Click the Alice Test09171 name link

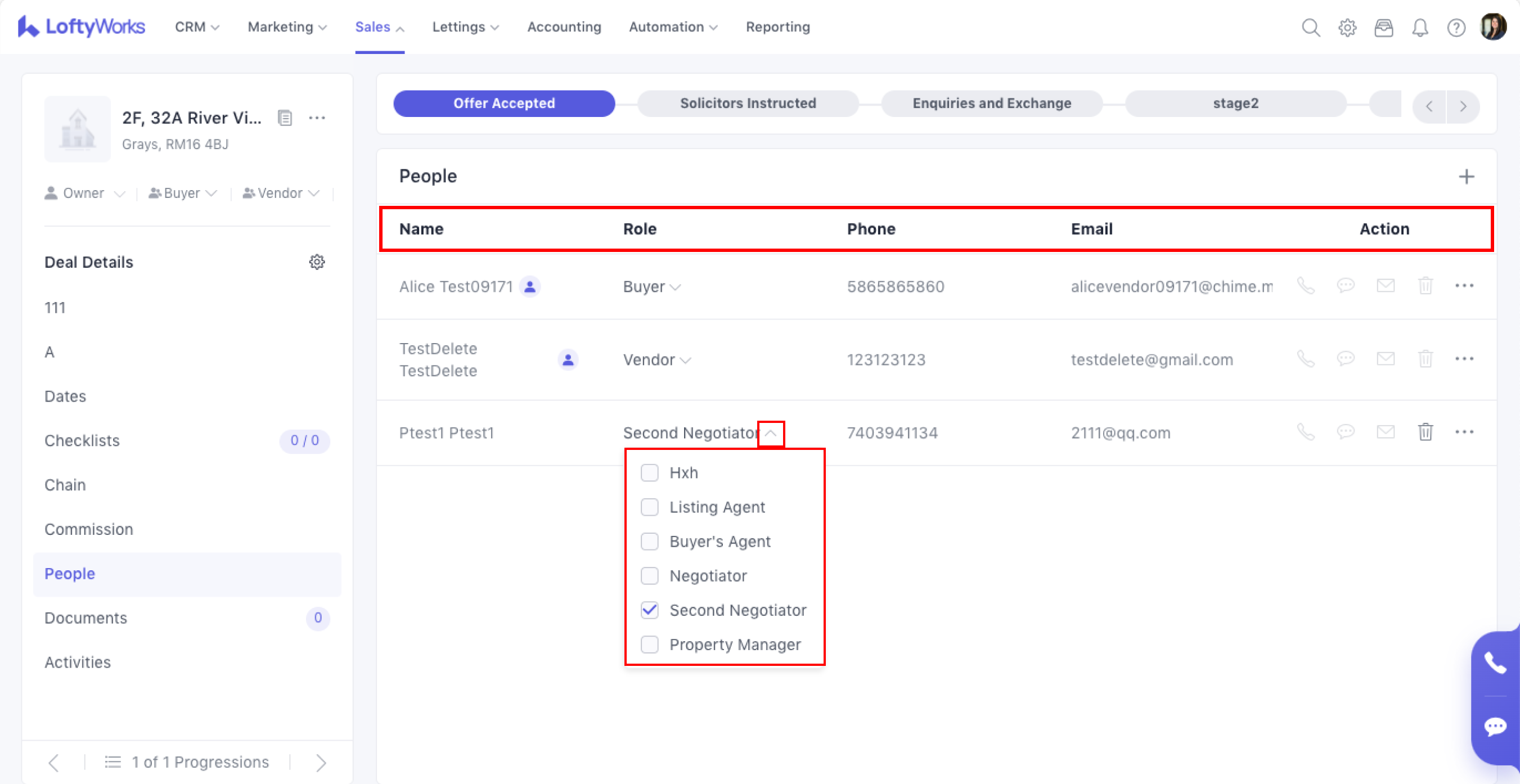[456, 287]
